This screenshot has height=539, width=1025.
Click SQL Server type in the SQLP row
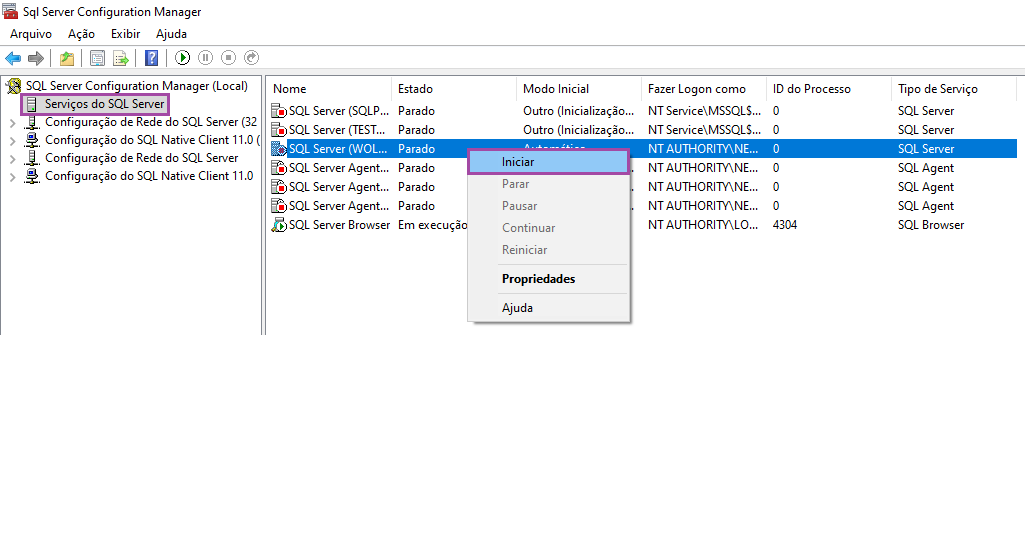pyautogui.click(x=926, y=111)
